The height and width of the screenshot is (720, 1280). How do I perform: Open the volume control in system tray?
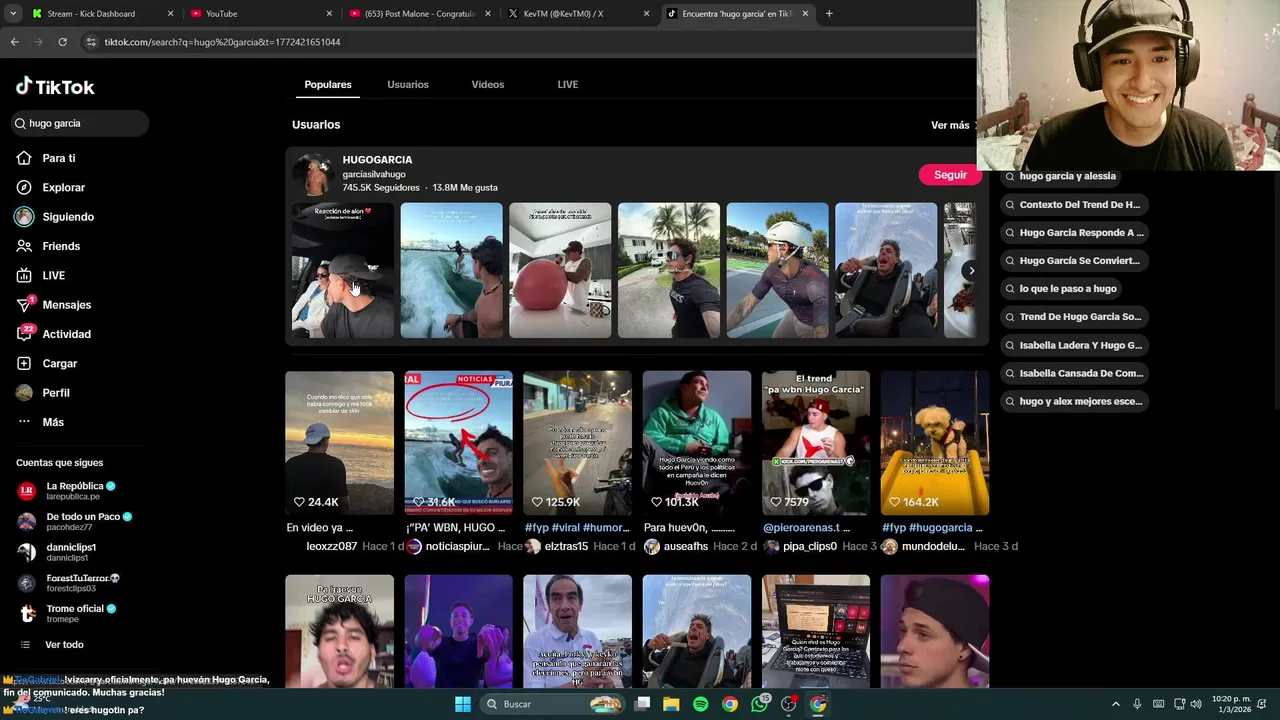click(1197, 704)
